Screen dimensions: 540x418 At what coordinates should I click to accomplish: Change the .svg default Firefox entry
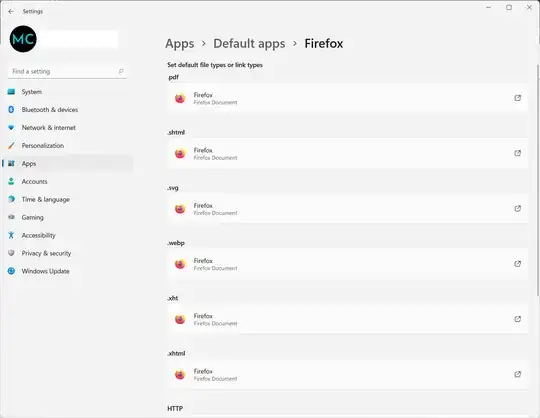pos(347,209)
